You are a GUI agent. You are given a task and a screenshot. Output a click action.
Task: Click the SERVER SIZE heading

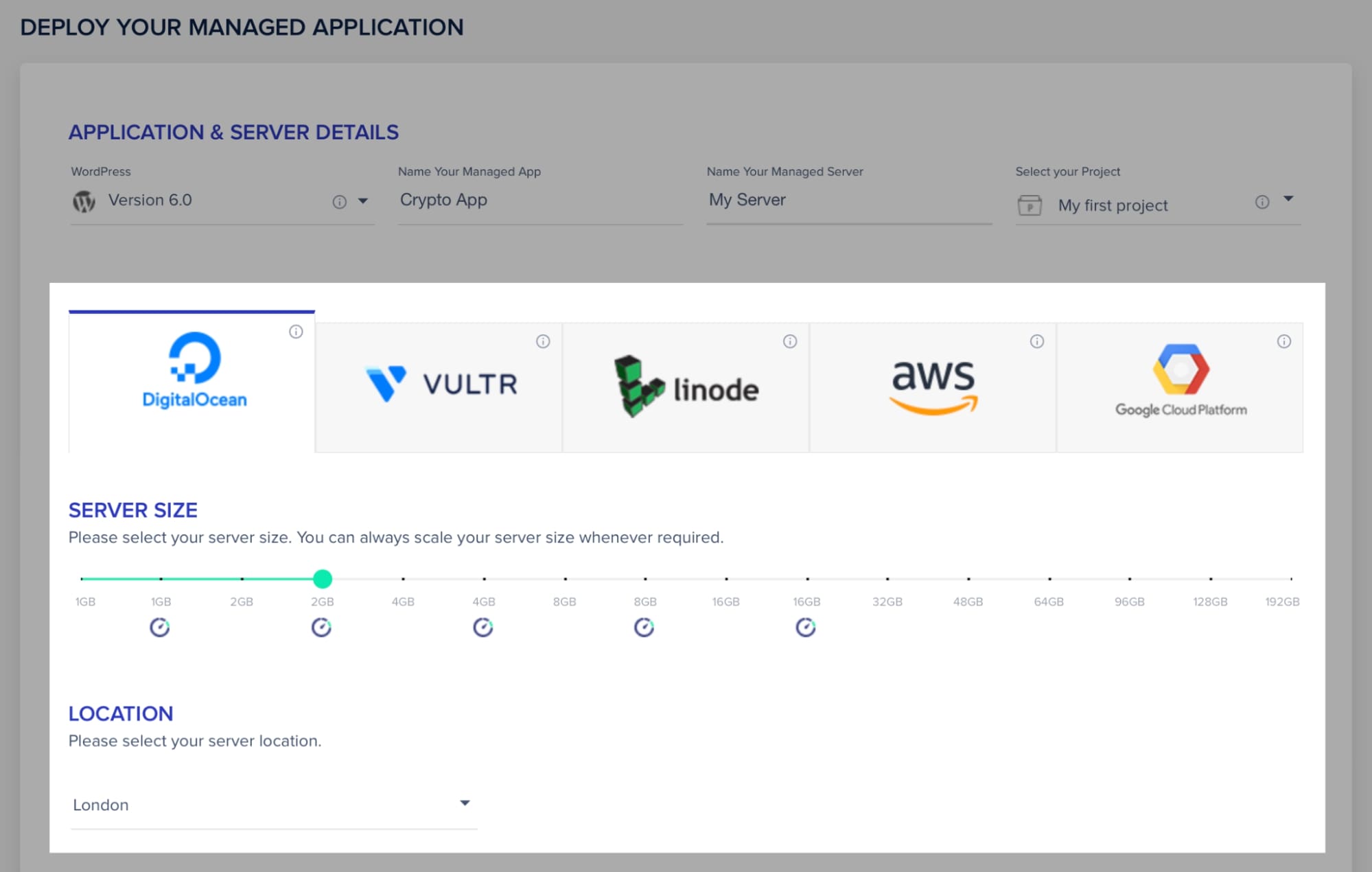coord(133,510)
